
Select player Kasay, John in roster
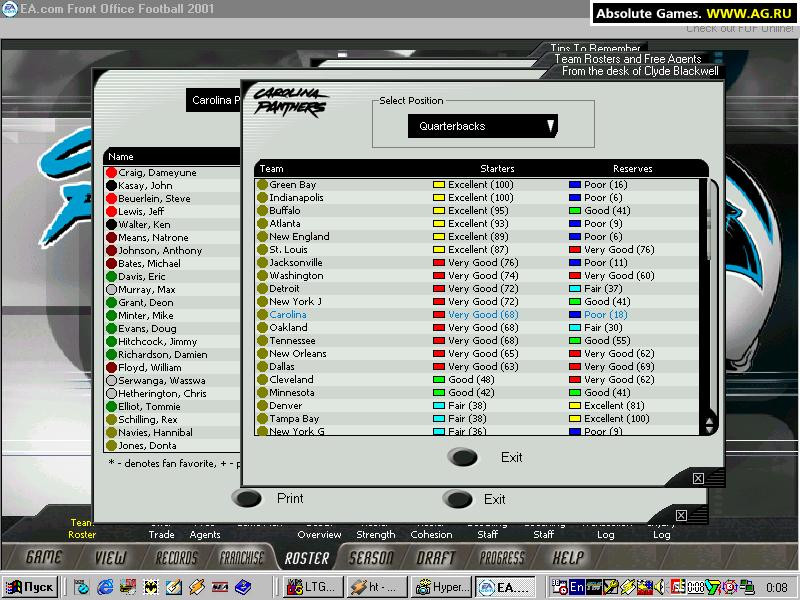click(145, 186)
